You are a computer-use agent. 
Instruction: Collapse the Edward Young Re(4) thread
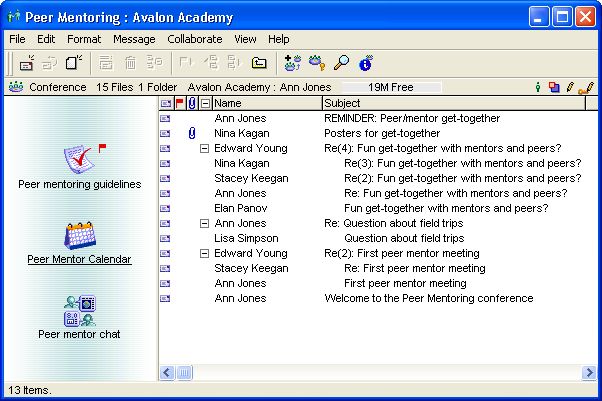205,148
